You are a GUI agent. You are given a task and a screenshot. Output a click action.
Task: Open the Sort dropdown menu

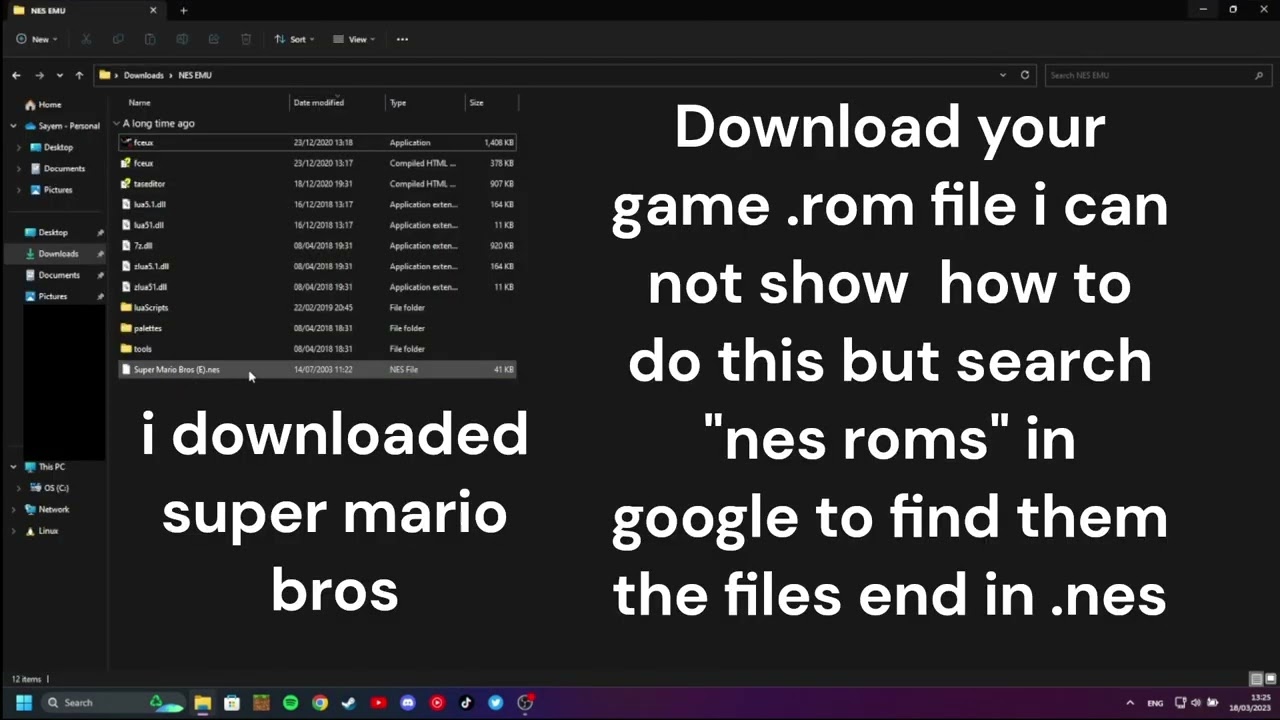(294, 39)
